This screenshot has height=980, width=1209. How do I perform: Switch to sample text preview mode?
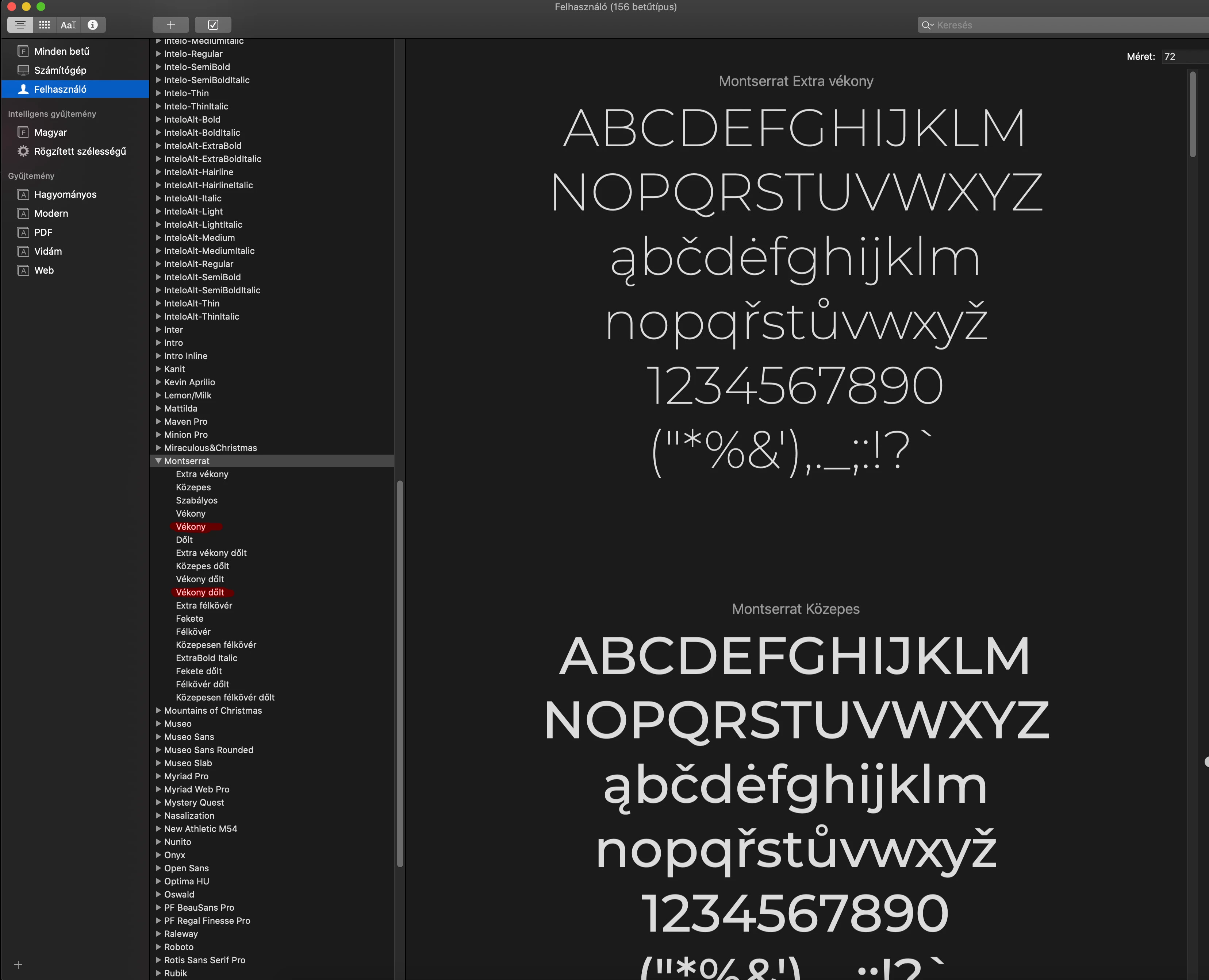point(20,25)
